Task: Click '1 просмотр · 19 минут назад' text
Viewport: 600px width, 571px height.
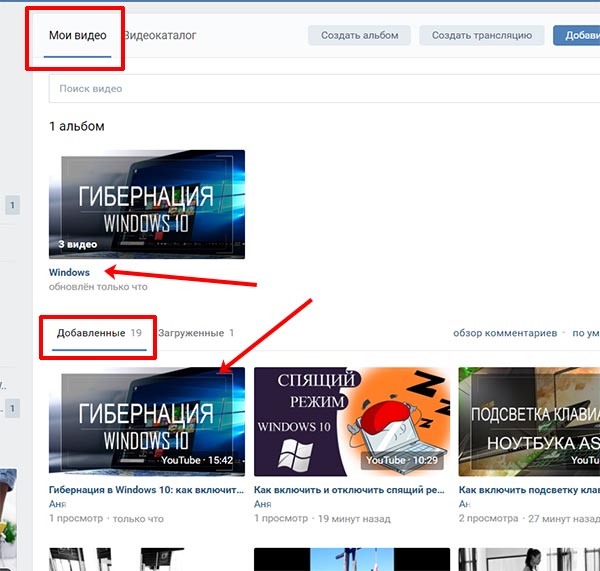Action: click(x=322, y=519)
